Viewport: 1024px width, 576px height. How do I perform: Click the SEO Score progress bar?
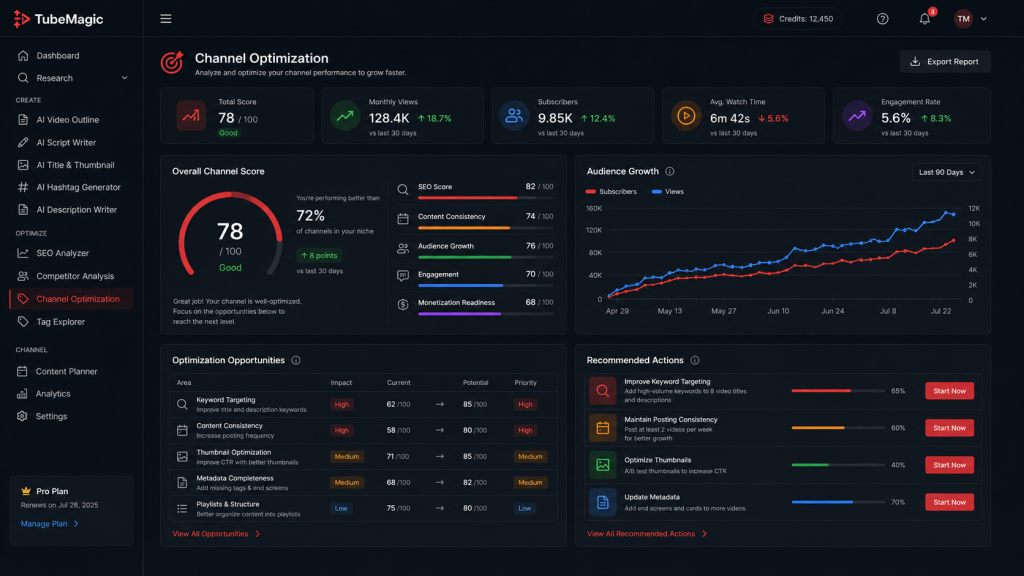pos(485,197)
